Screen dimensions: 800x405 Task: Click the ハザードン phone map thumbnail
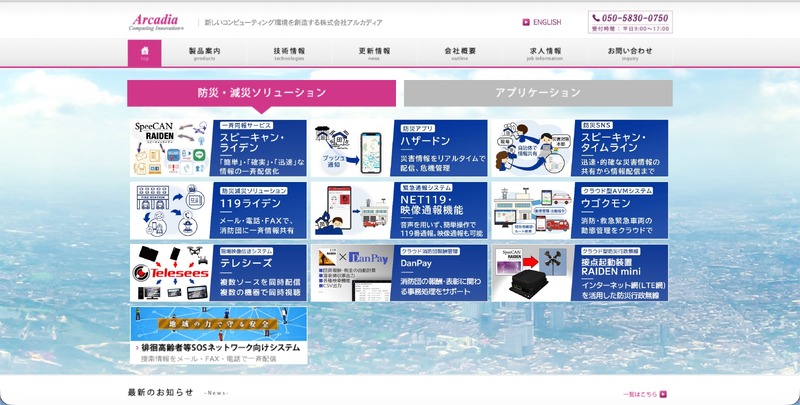[x=351, y=148]
